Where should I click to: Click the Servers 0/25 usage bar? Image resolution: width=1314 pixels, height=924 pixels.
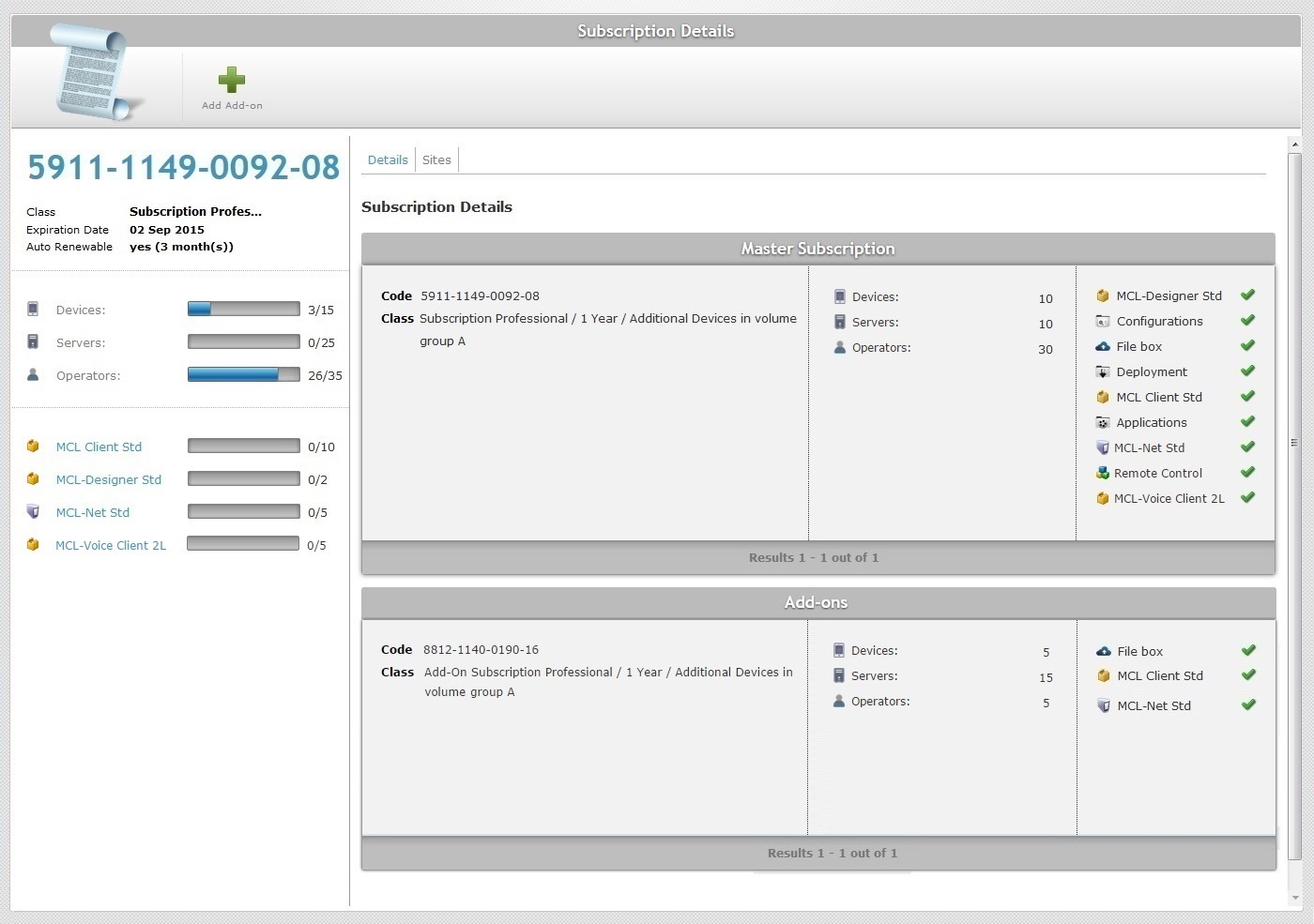pos(244,341)
